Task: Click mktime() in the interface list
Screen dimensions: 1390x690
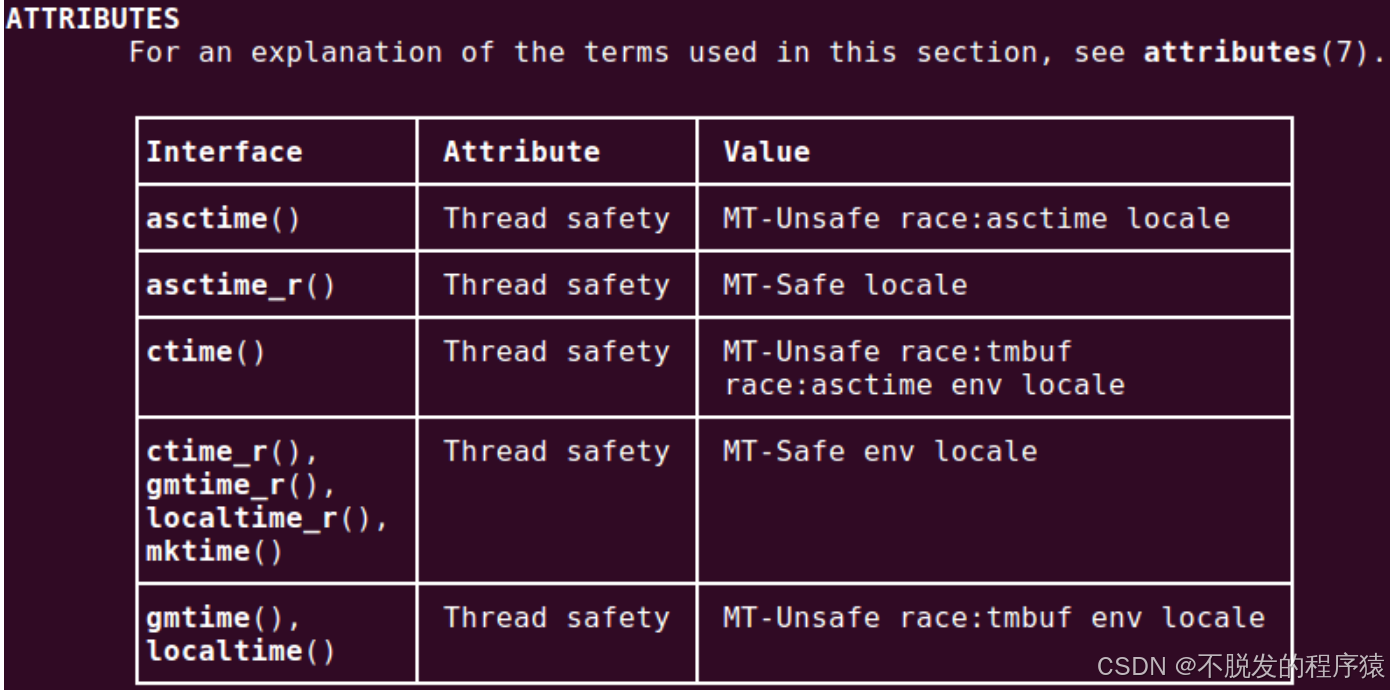Action: tap(215, 551)
